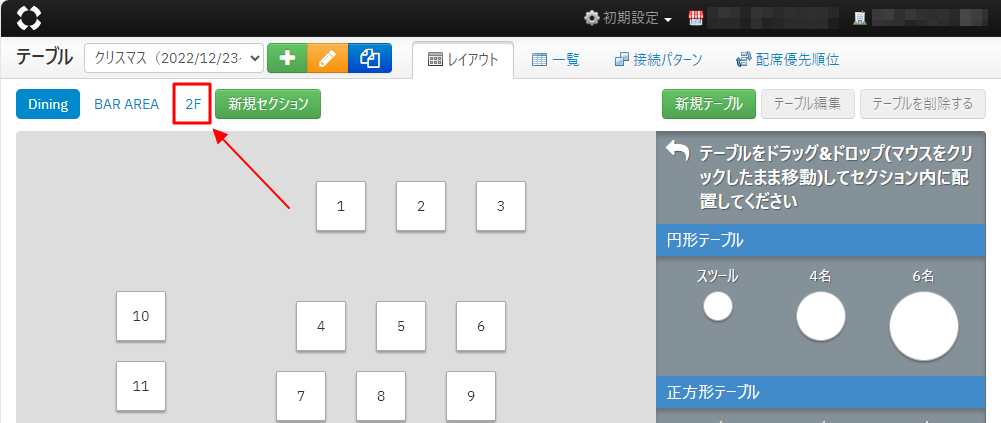Switch to the 一覧 tab
Screen dimensions: 1001x423
click(556, 60)
